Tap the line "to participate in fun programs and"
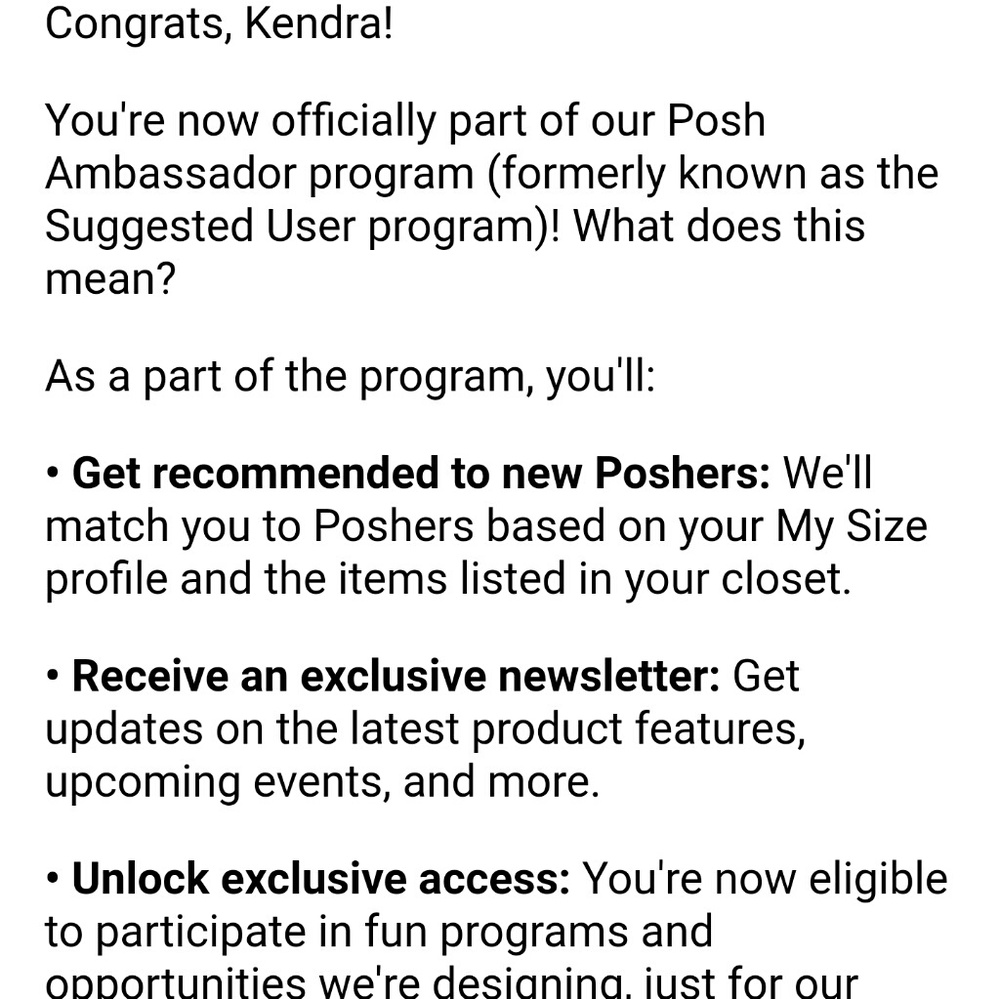 point(379,933)
